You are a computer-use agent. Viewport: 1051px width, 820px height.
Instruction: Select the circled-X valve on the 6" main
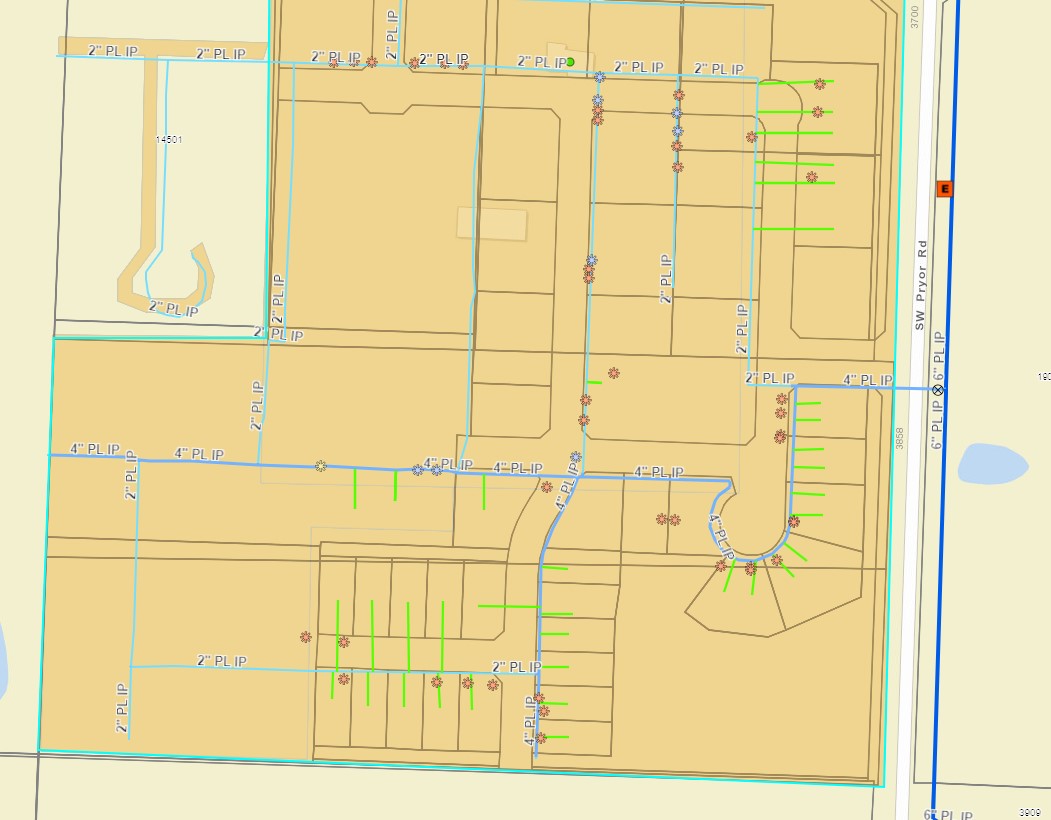(x=938, y=389)
